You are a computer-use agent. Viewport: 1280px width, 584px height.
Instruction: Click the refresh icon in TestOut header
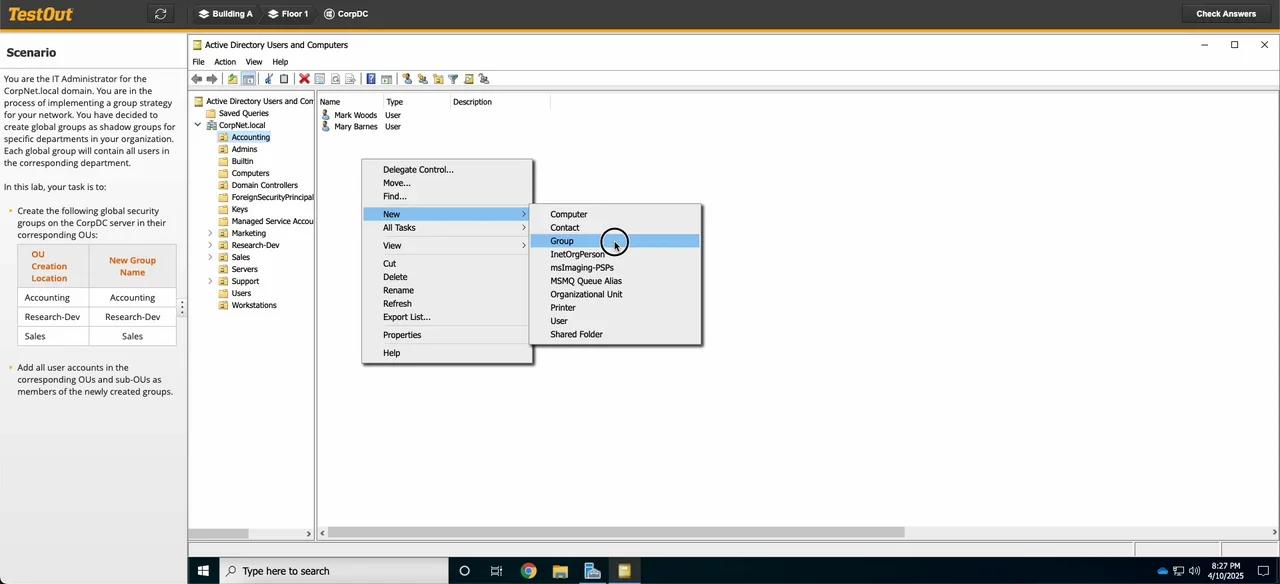160,14
